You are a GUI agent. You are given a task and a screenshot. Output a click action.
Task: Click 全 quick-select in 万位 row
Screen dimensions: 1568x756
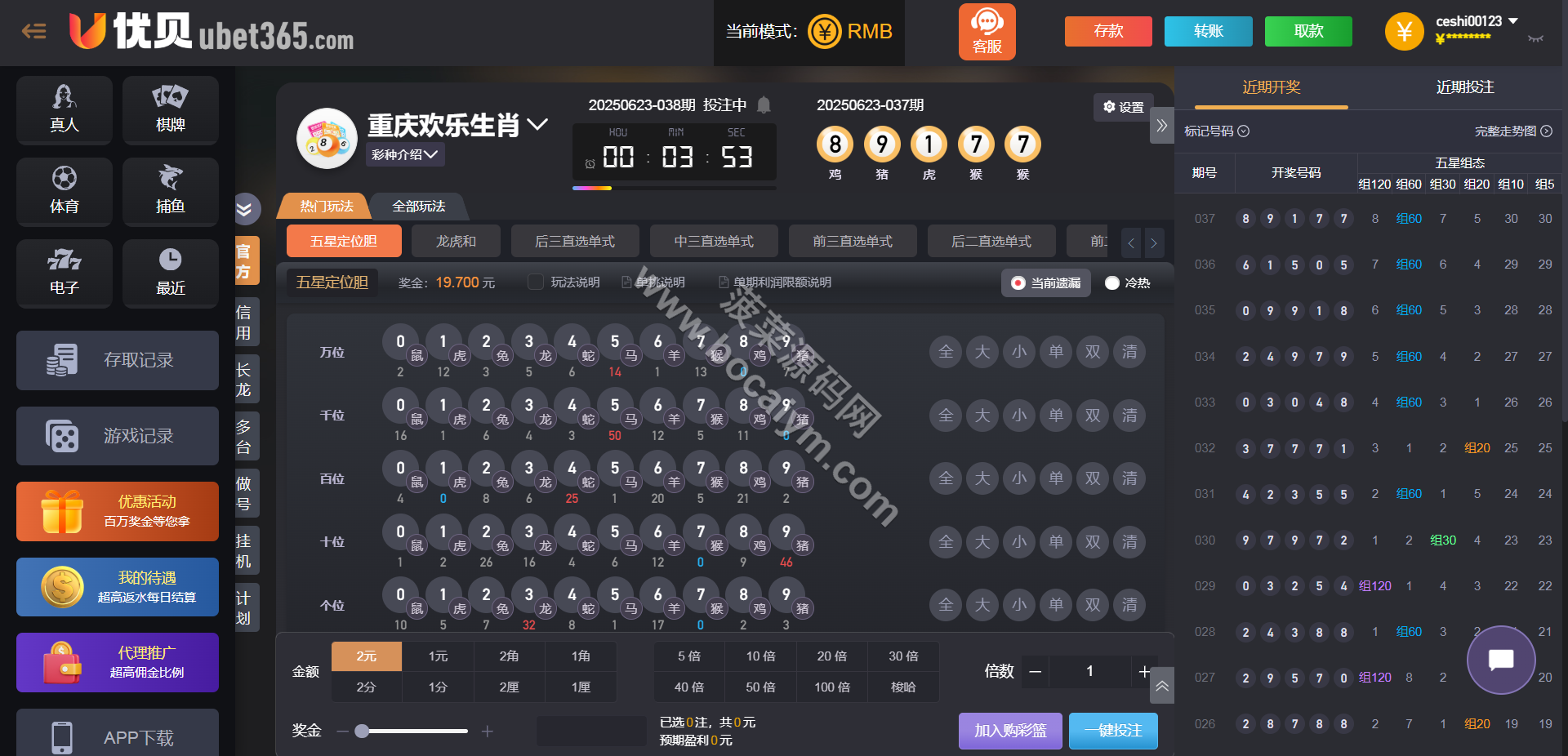coord(946,352)
